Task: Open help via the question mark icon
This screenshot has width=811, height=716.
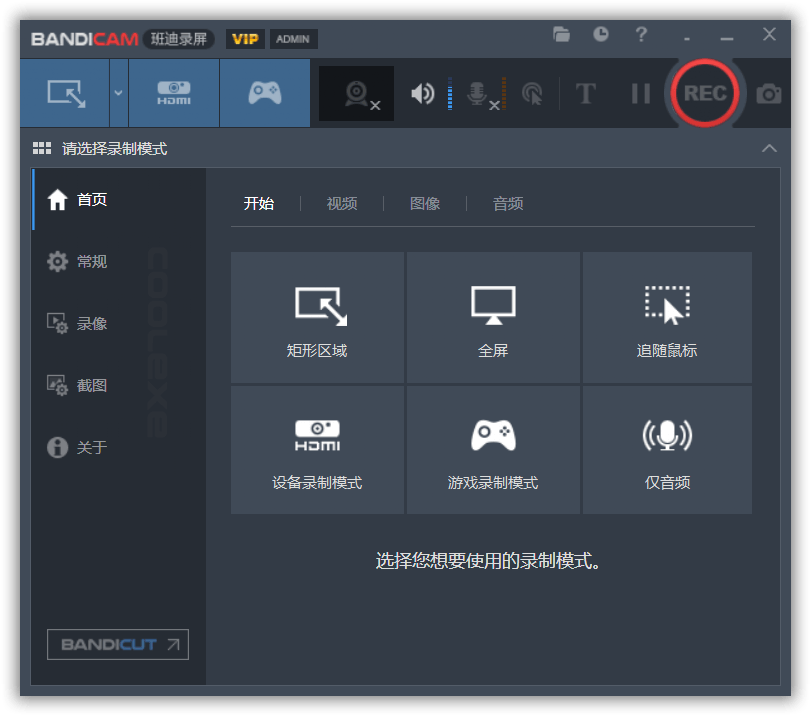Action: coord(641,34)
